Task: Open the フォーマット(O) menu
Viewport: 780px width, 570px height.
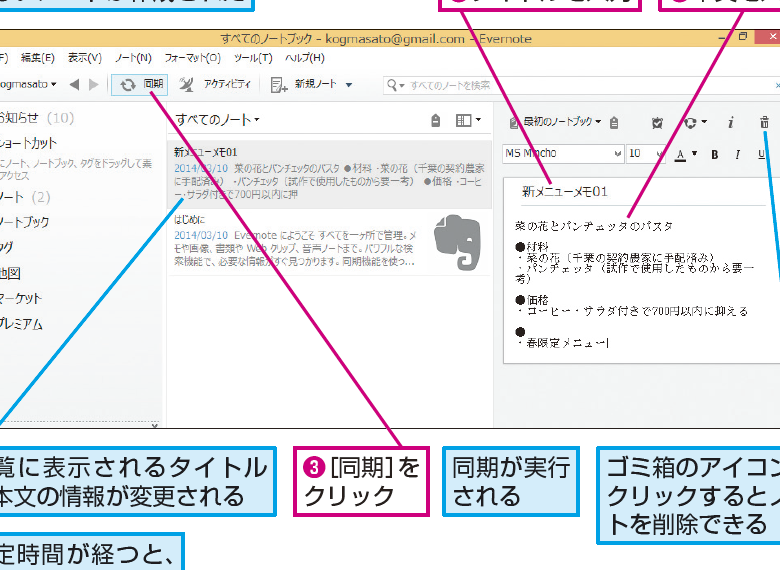Action: pos(193,58)
